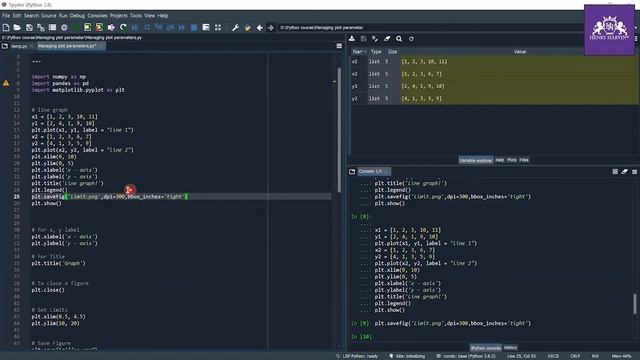The width and height of the screenshot is (640, 360).
Task: Run the current cell
Action: 87,28
